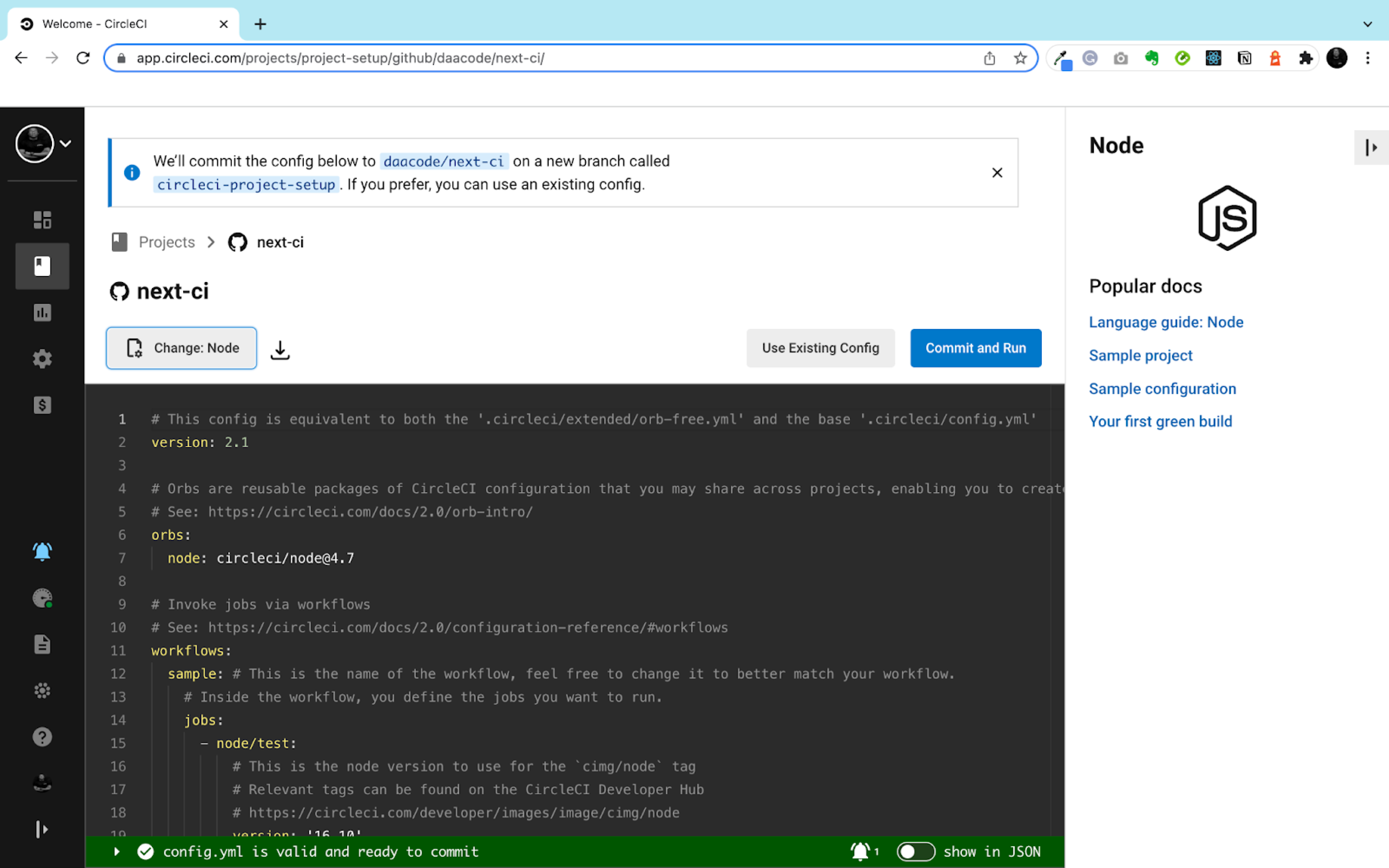
Task: Open the Sample configuration doc link
Action: pos(1162,389)
